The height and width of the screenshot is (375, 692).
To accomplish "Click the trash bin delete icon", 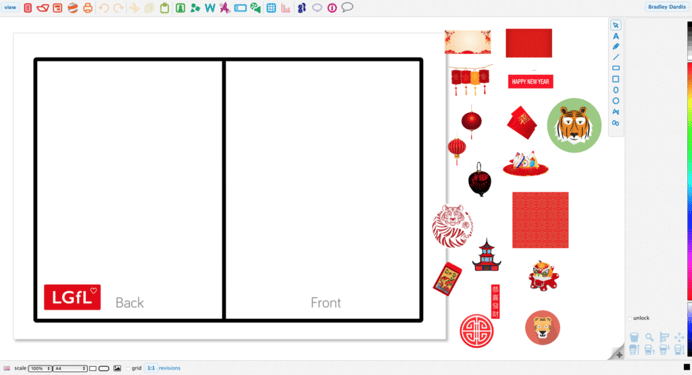I will 634,338.
